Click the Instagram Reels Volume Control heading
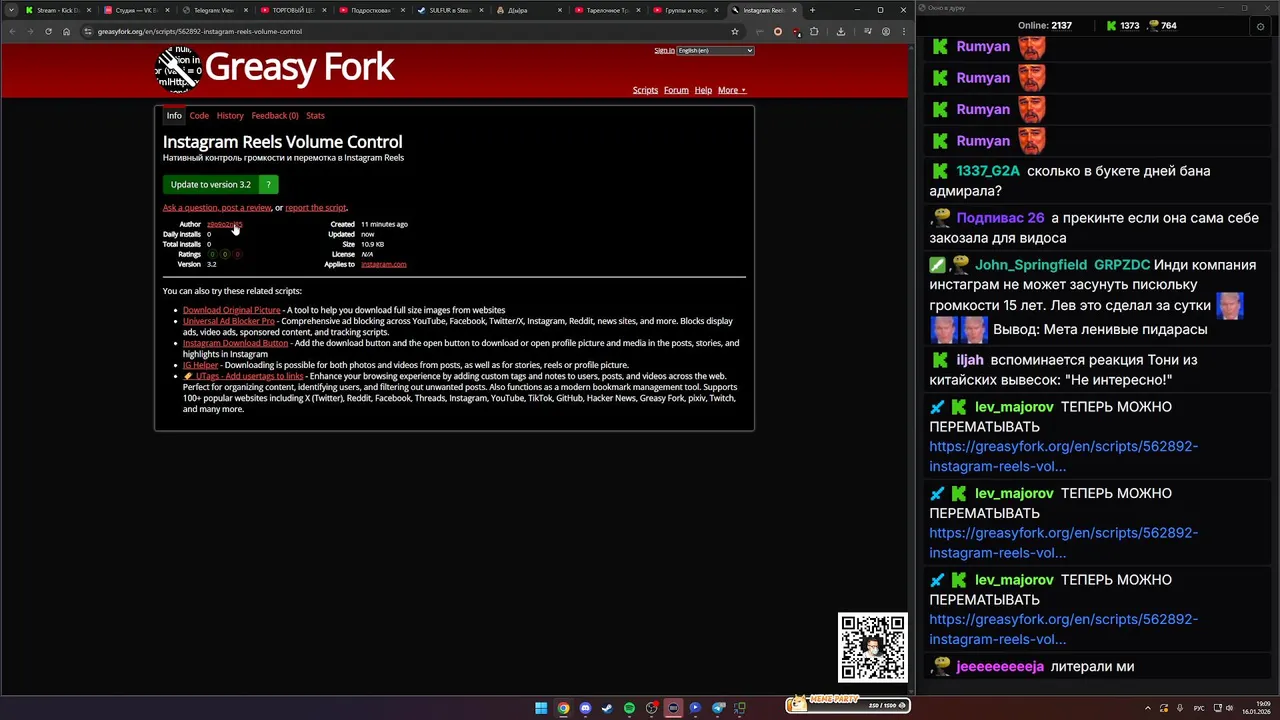Viewport: 1280px width, 720px height. tap(282, 142)
